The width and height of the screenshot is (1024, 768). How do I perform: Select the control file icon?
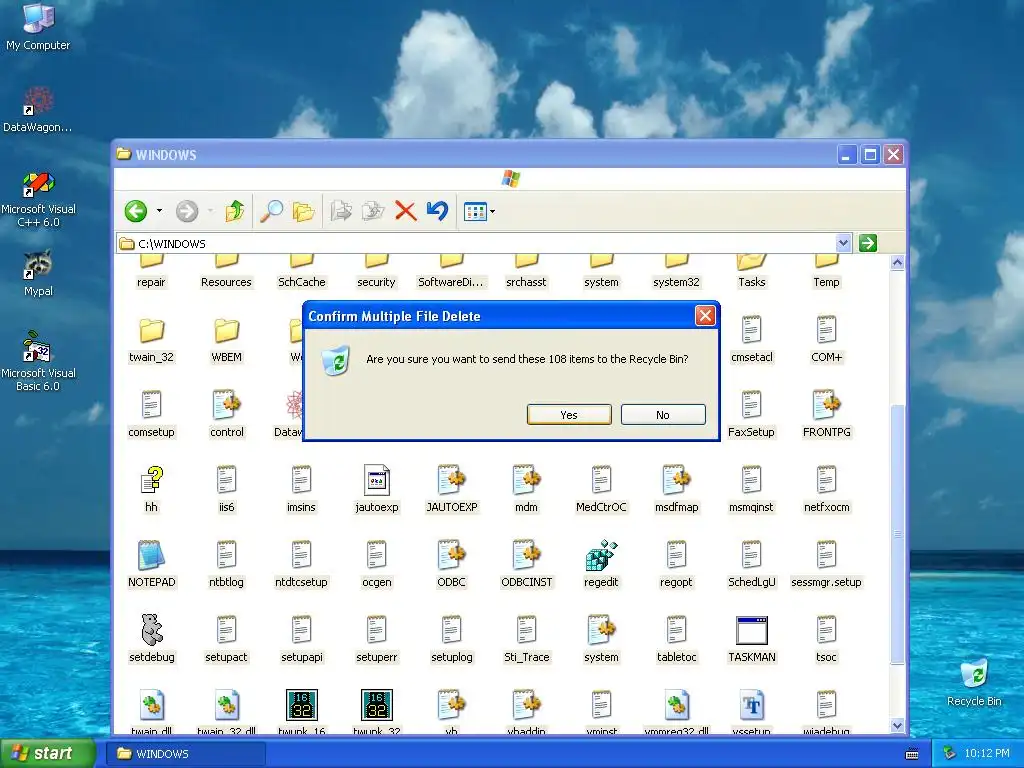click(226, 405)
